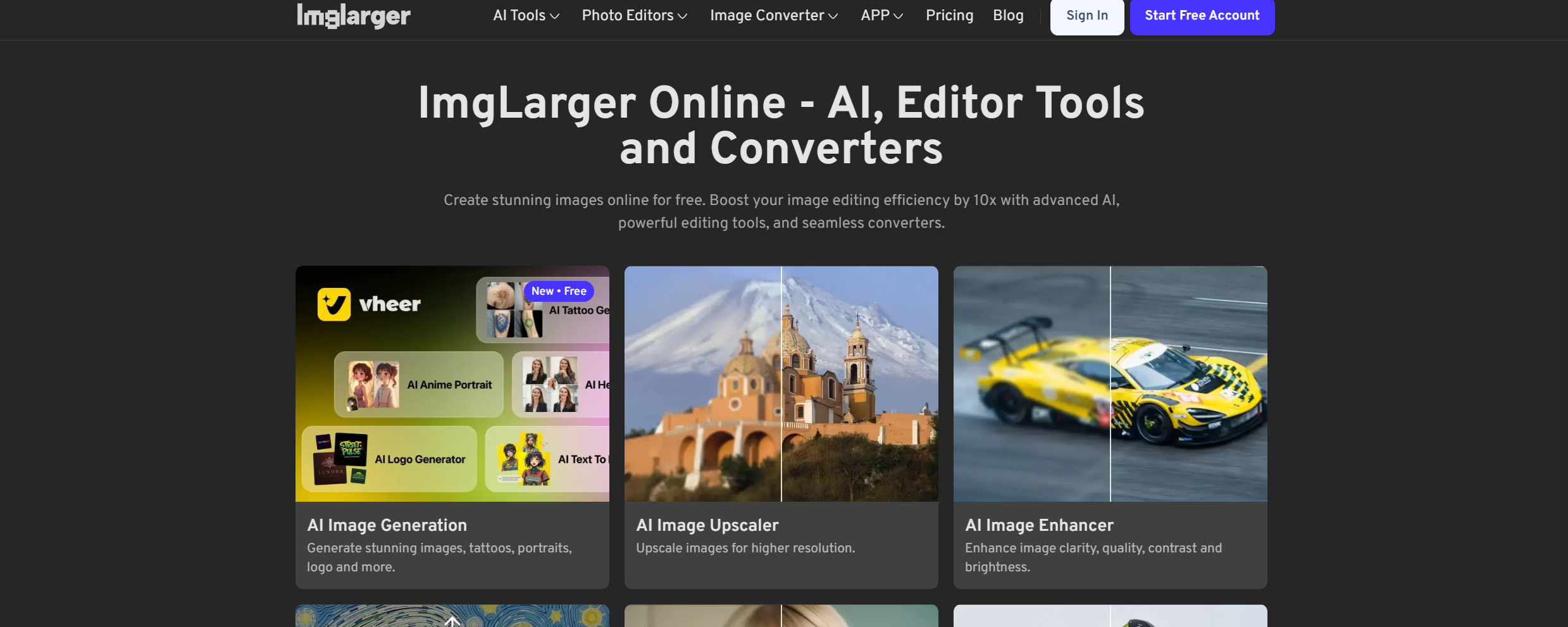Click the Imglarger logo
Screen dimensions: 1568x627
pos(352,16)
